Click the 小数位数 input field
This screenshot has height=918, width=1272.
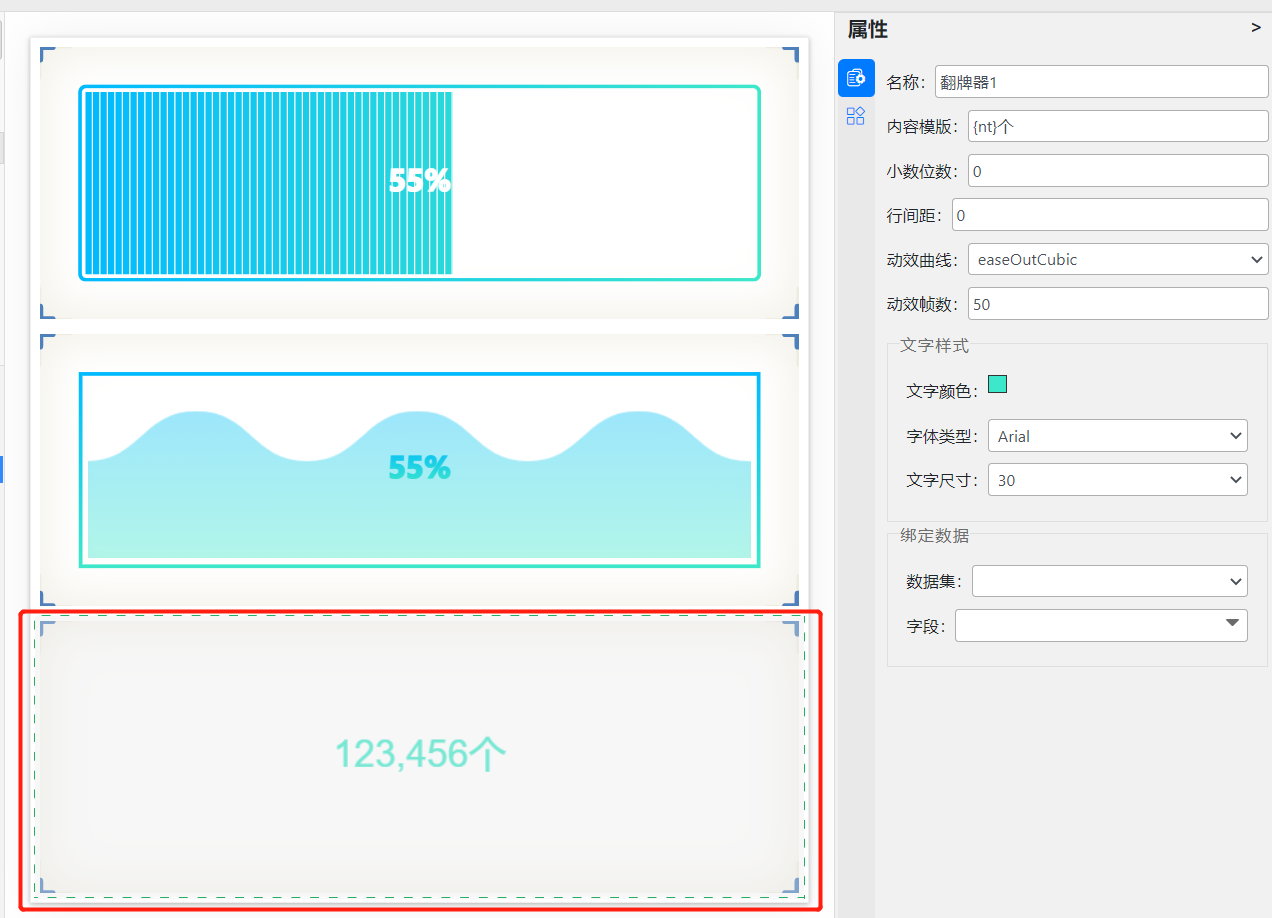(1118, 171)
